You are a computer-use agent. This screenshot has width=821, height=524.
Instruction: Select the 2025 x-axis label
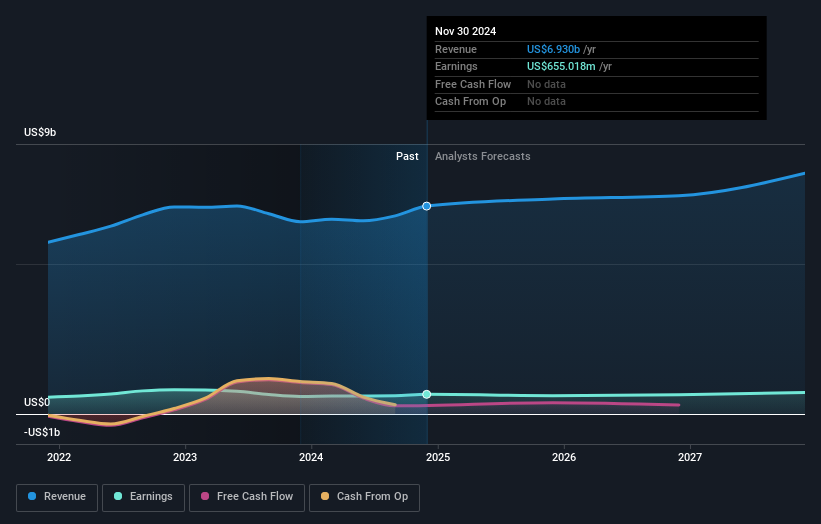point(438,457)
